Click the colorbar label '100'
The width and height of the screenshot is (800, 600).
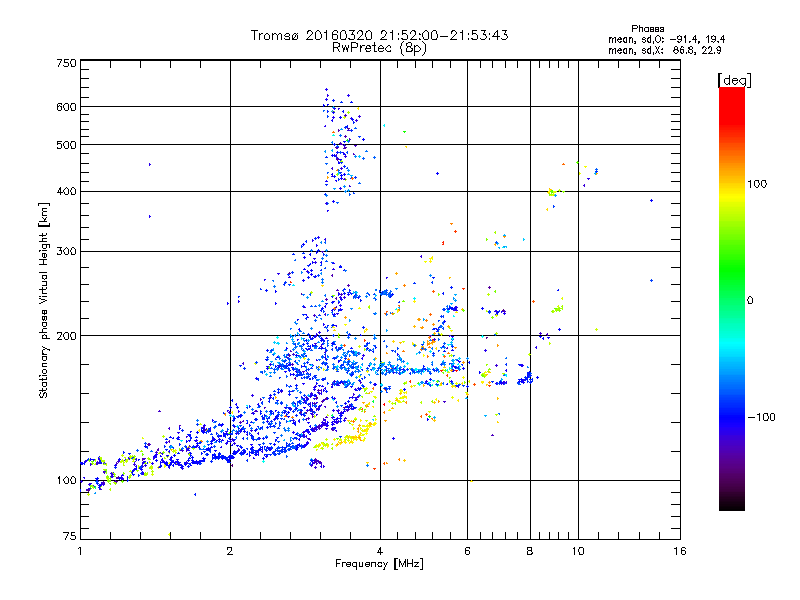tap(757, 184)
